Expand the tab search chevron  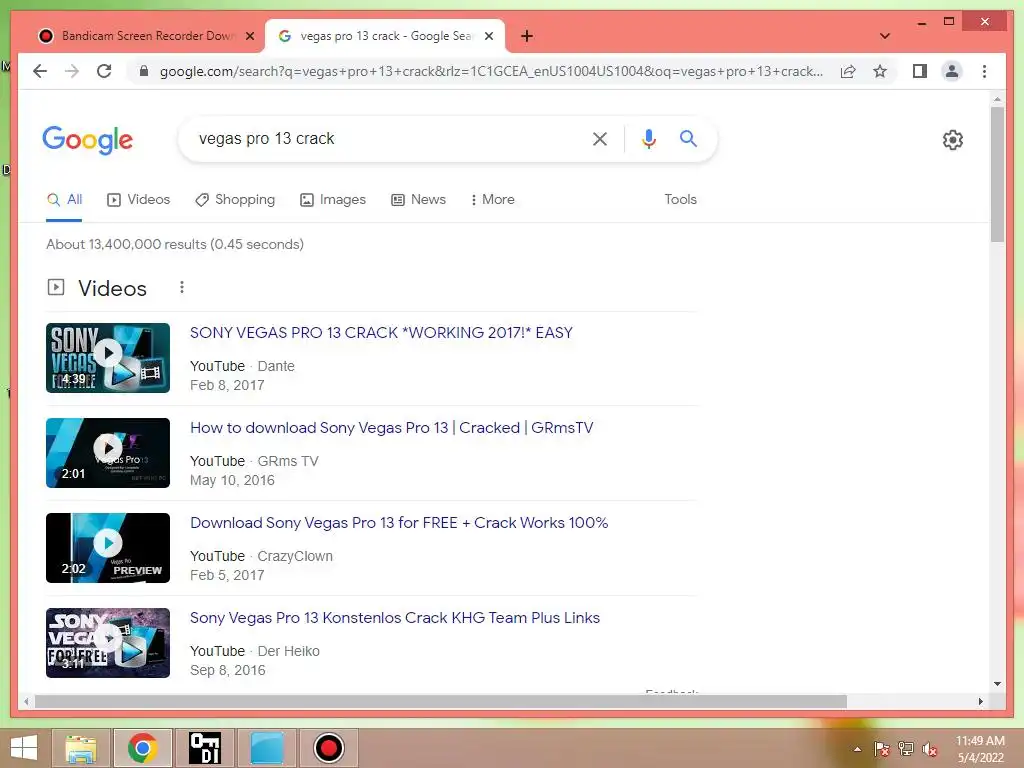[885, 36]
